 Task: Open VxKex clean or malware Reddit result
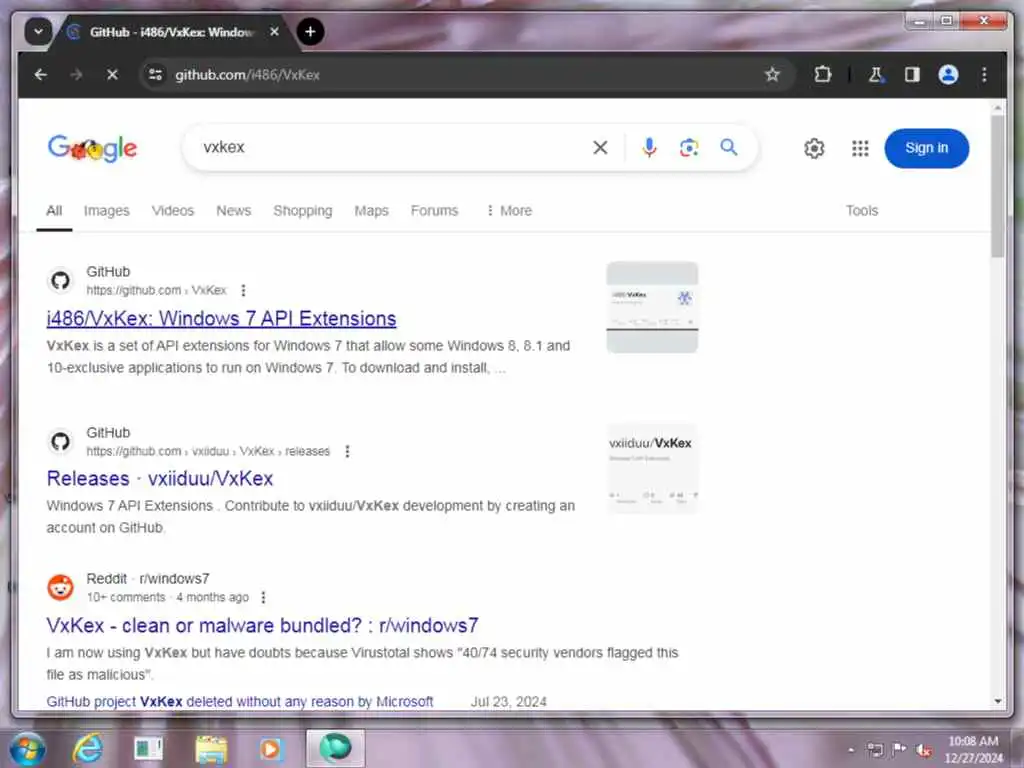(263, 626)
